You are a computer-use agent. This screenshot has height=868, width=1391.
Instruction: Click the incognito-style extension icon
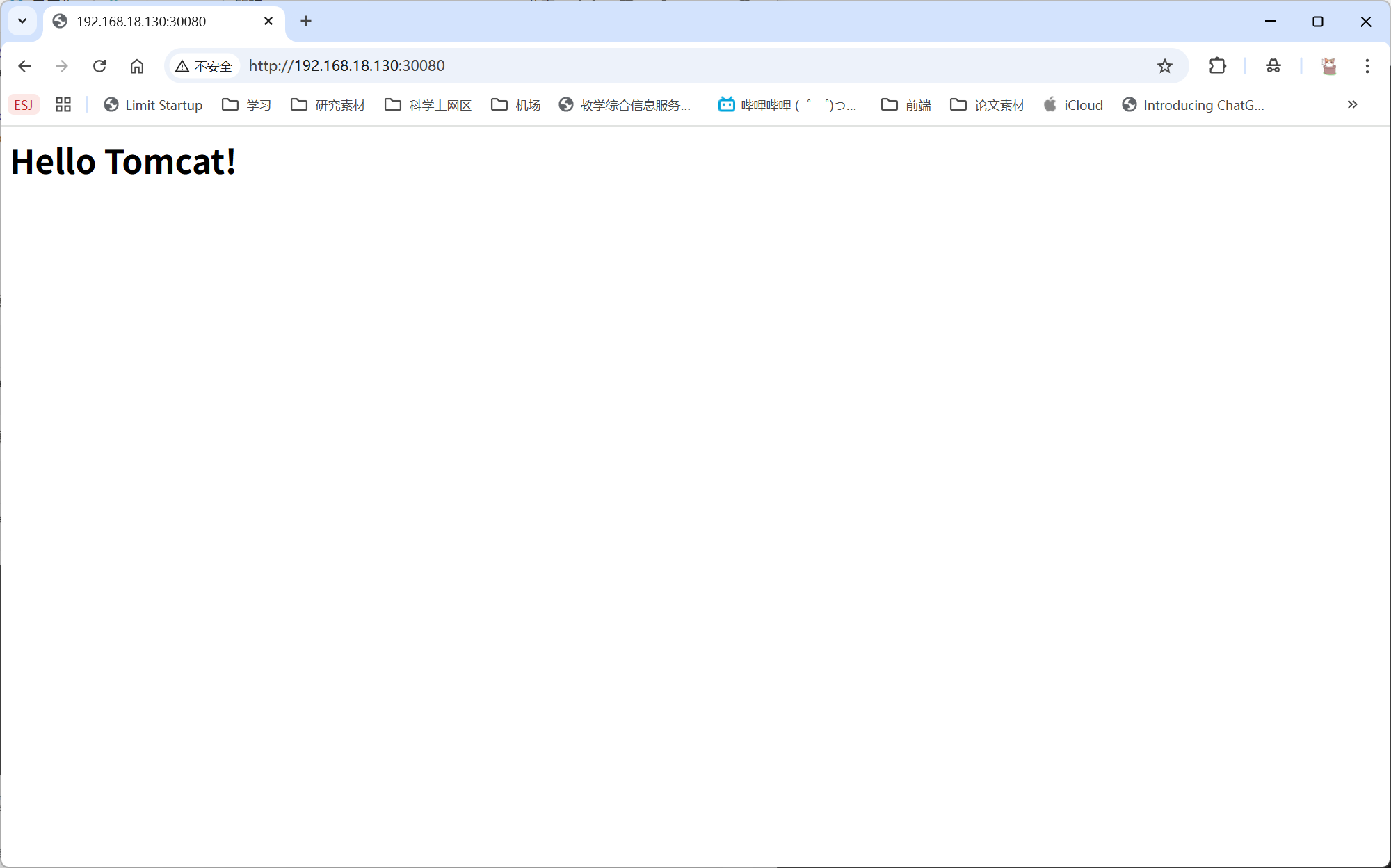(x=1273, y=66)
